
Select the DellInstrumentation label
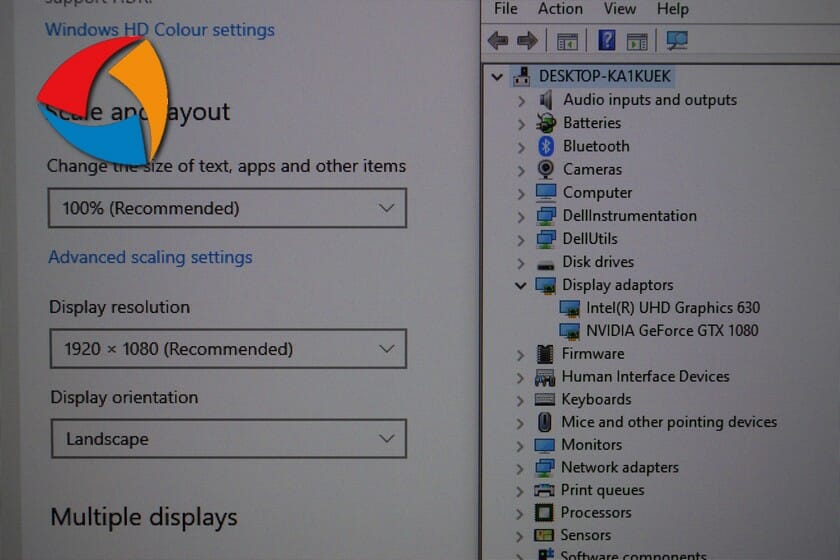630,215
